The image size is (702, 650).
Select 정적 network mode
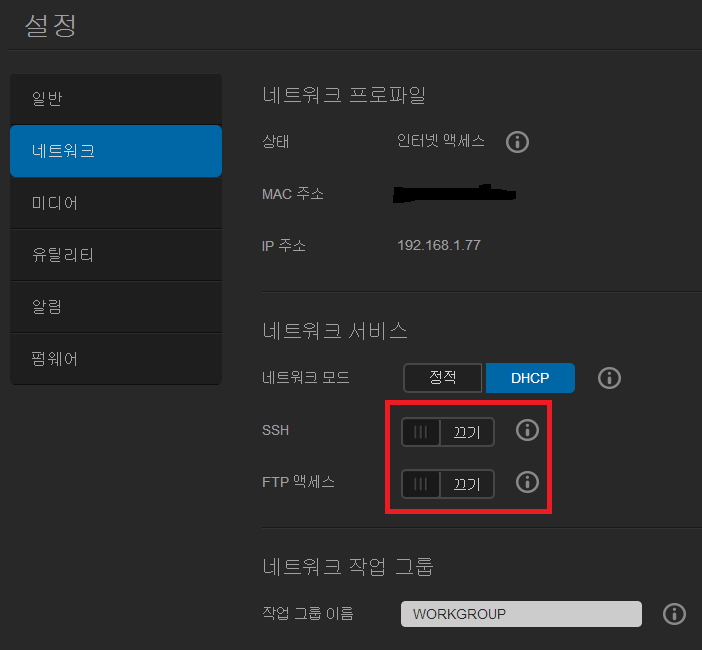pos(443,378)
